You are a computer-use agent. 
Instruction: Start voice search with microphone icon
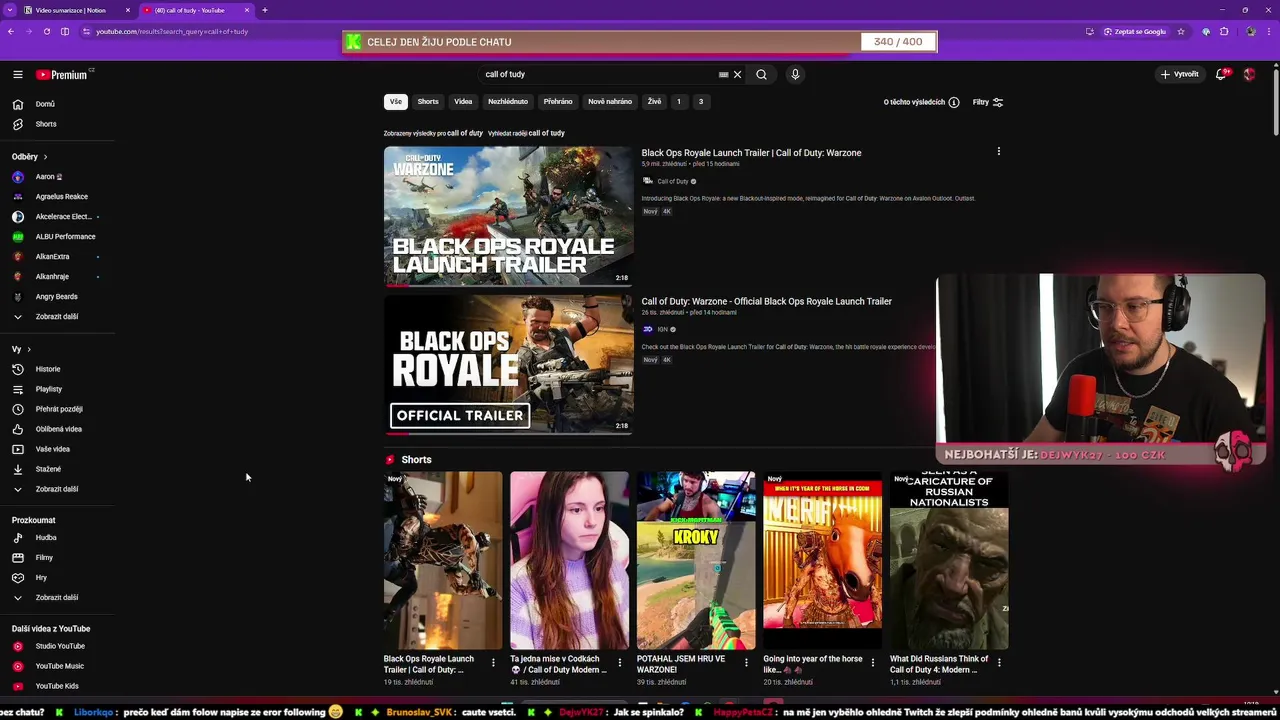coord(795,74)
